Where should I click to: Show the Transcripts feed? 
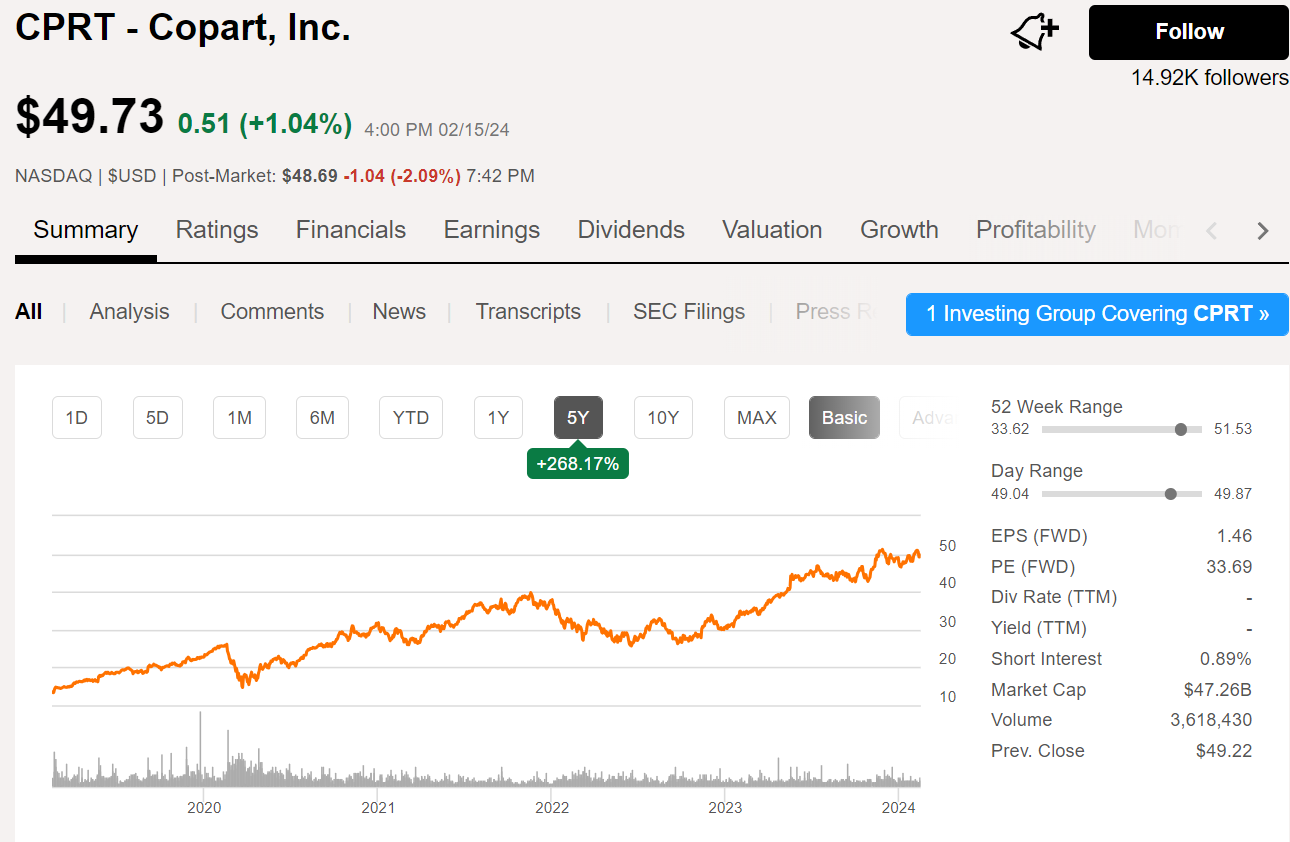(x=528, y=312)
